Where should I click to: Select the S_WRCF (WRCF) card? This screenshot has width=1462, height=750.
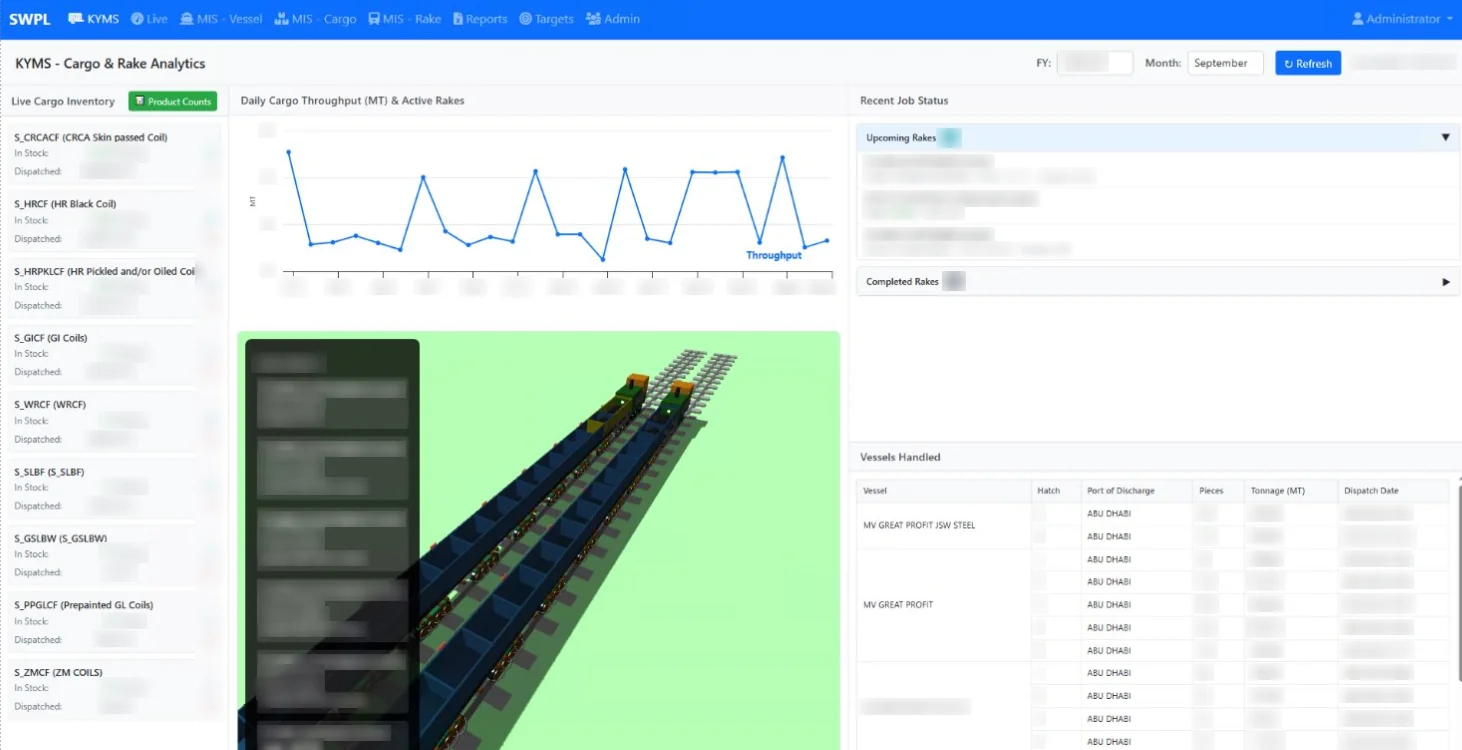(114, 422)
